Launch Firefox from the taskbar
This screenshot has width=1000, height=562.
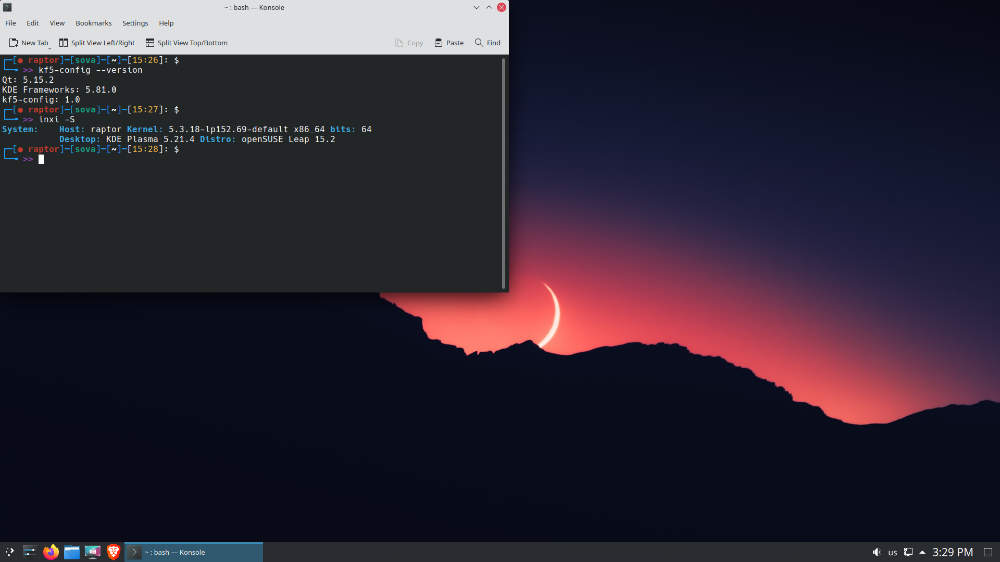tap(50, 552)
